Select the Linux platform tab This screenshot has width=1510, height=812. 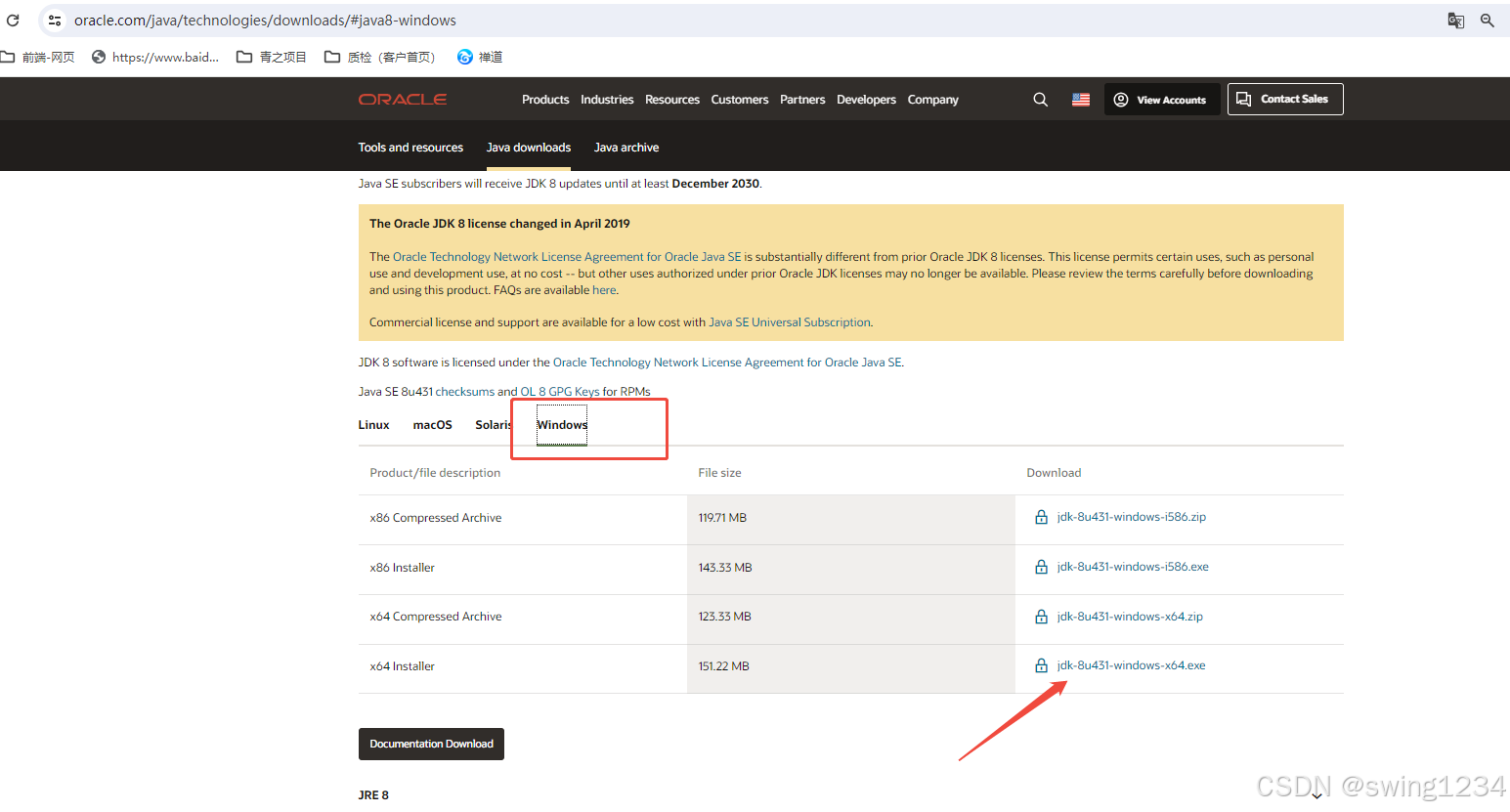coord(373,425)
